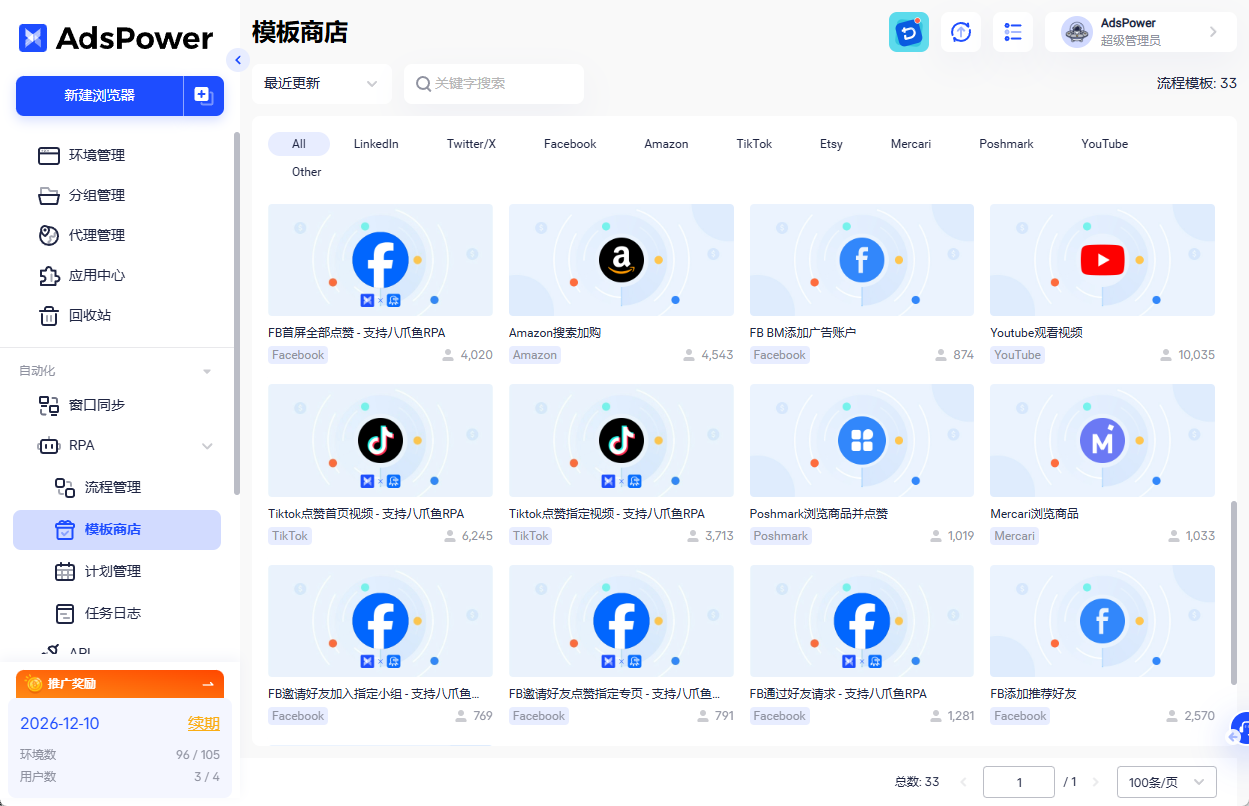Click the Facebook logo on FB首屏全部点赞 card
Viewport: 1249px width, 806px height.
pyautogui.click(x=380, y=260)
